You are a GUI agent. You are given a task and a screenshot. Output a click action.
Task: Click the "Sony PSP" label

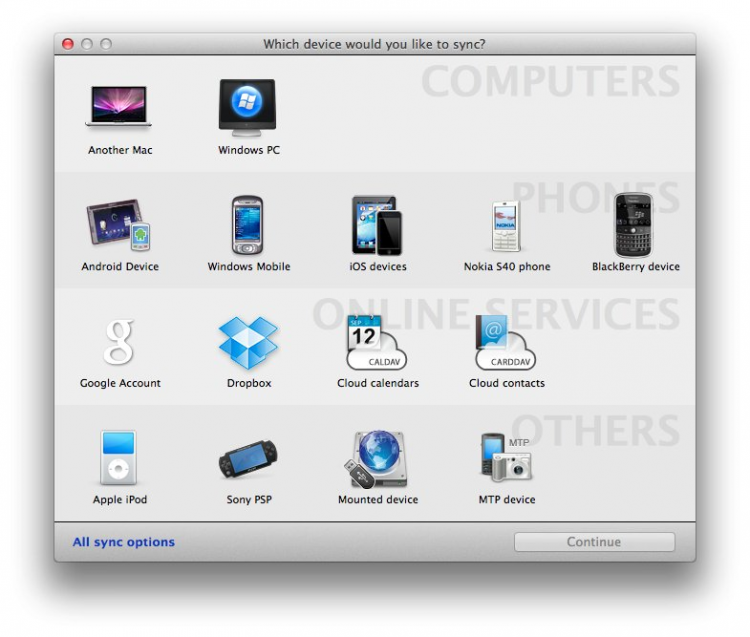[x=249, y=500]
